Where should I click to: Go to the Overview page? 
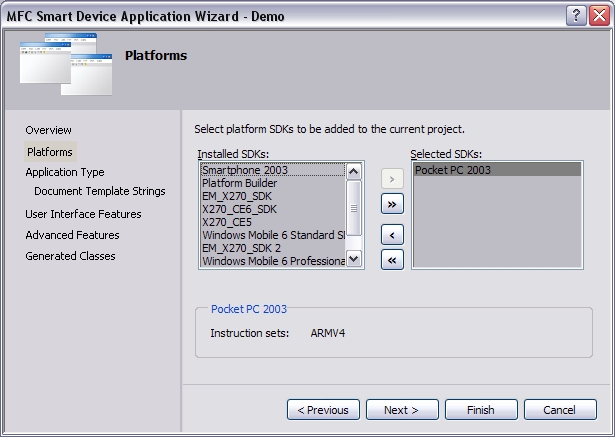48,130
